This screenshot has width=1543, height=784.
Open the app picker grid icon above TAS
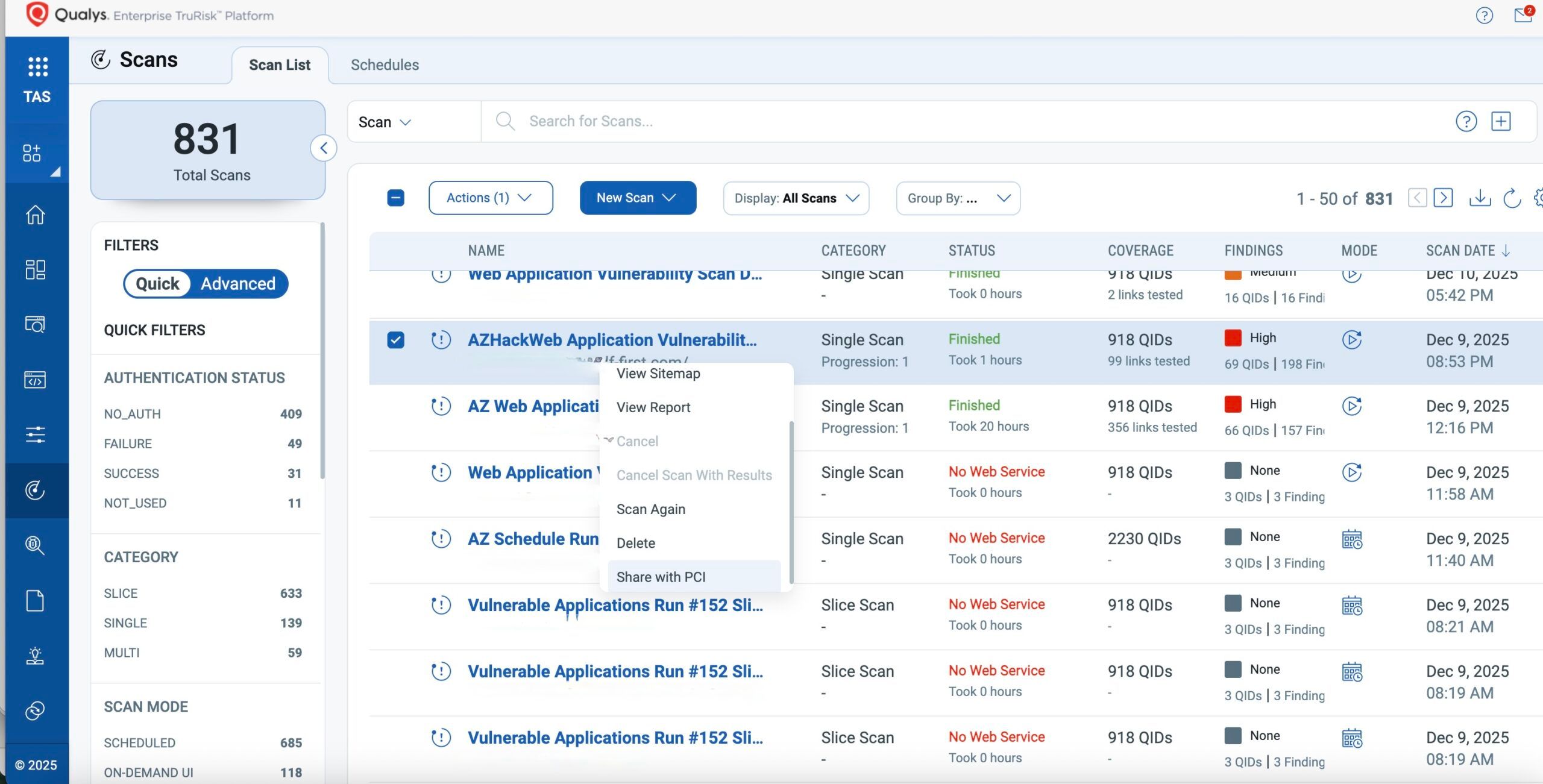pos(37,67)
